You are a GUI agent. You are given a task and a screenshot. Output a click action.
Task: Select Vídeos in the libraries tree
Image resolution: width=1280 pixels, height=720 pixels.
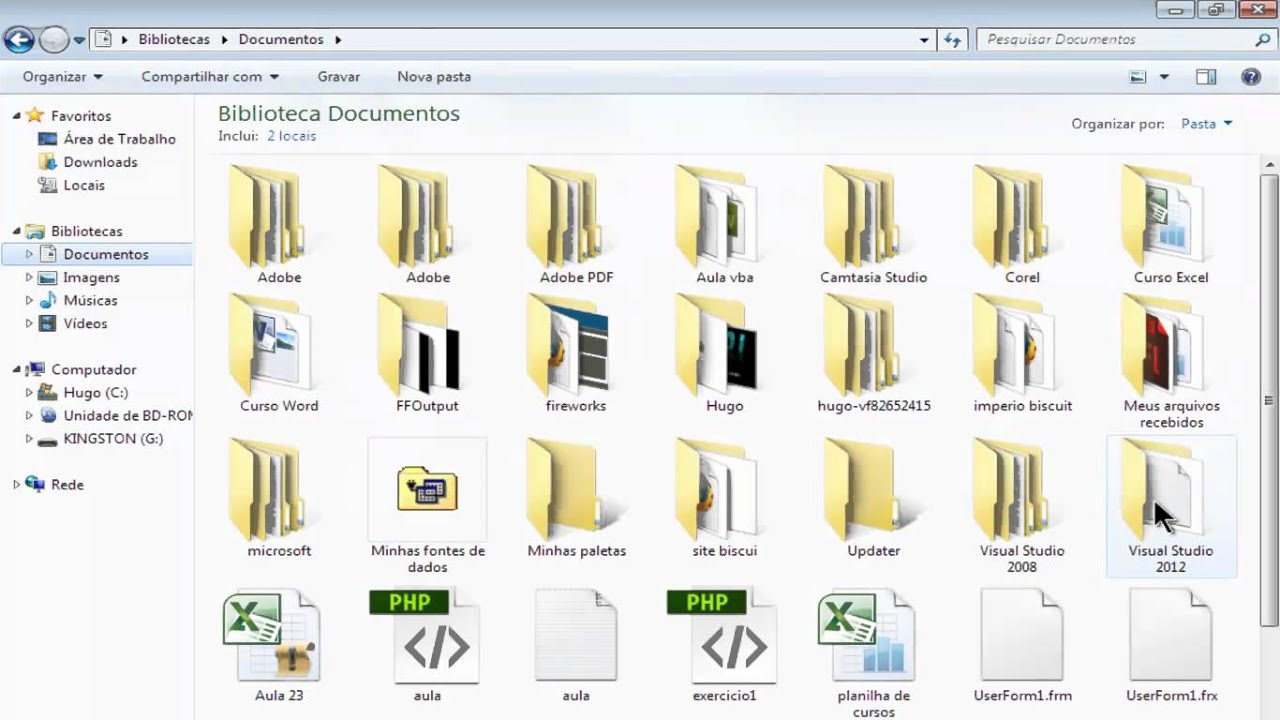click(x=85, y=324)
